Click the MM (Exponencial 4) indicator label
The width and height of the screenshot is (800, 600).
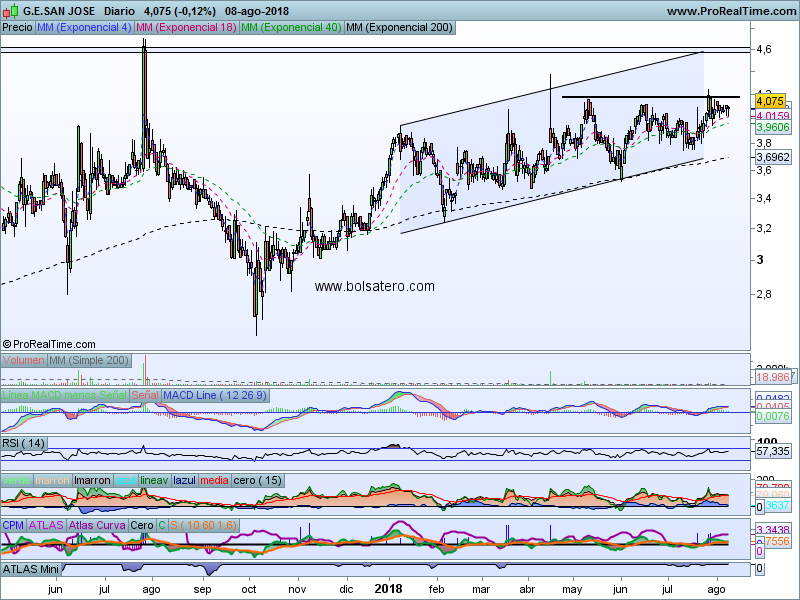tap(83, 28)
